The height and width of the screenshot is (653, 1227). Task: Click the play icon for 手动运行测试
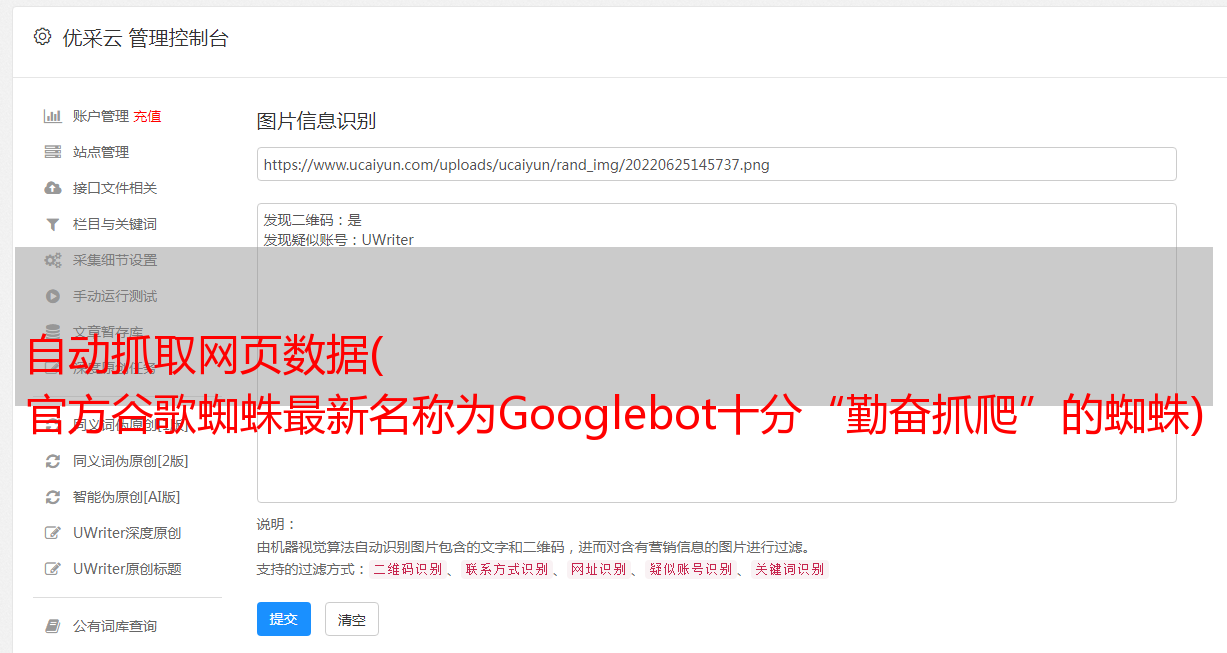[x=53, y=296]
